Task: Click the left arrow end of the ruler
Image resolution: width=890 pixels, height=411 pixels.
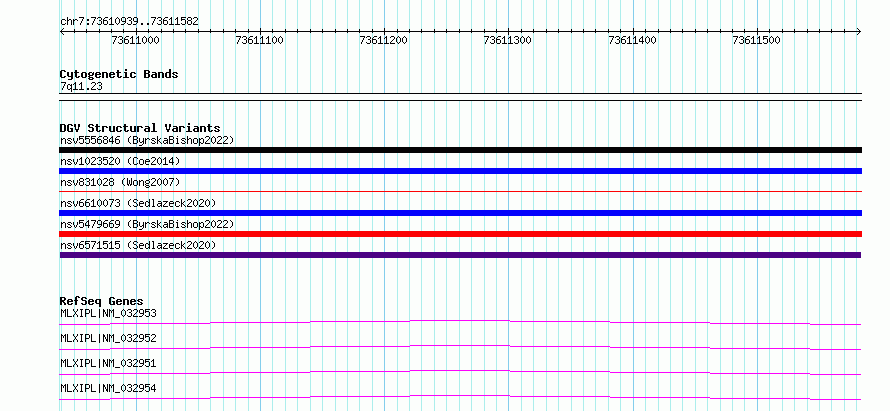Action: 62,31
